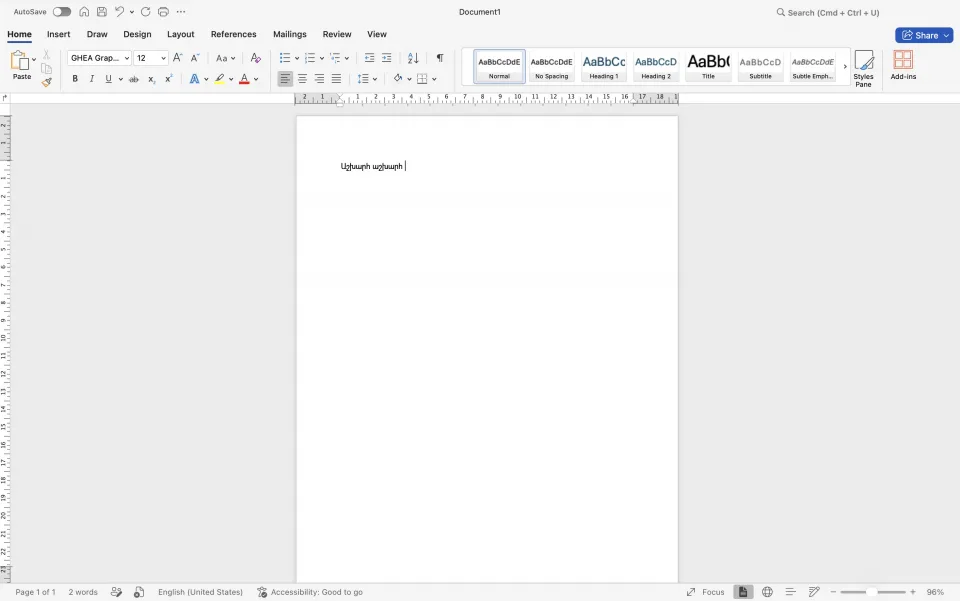Toggle the AutoSave switch
This screenshot has height=601, width=960.
click(61, 12)
